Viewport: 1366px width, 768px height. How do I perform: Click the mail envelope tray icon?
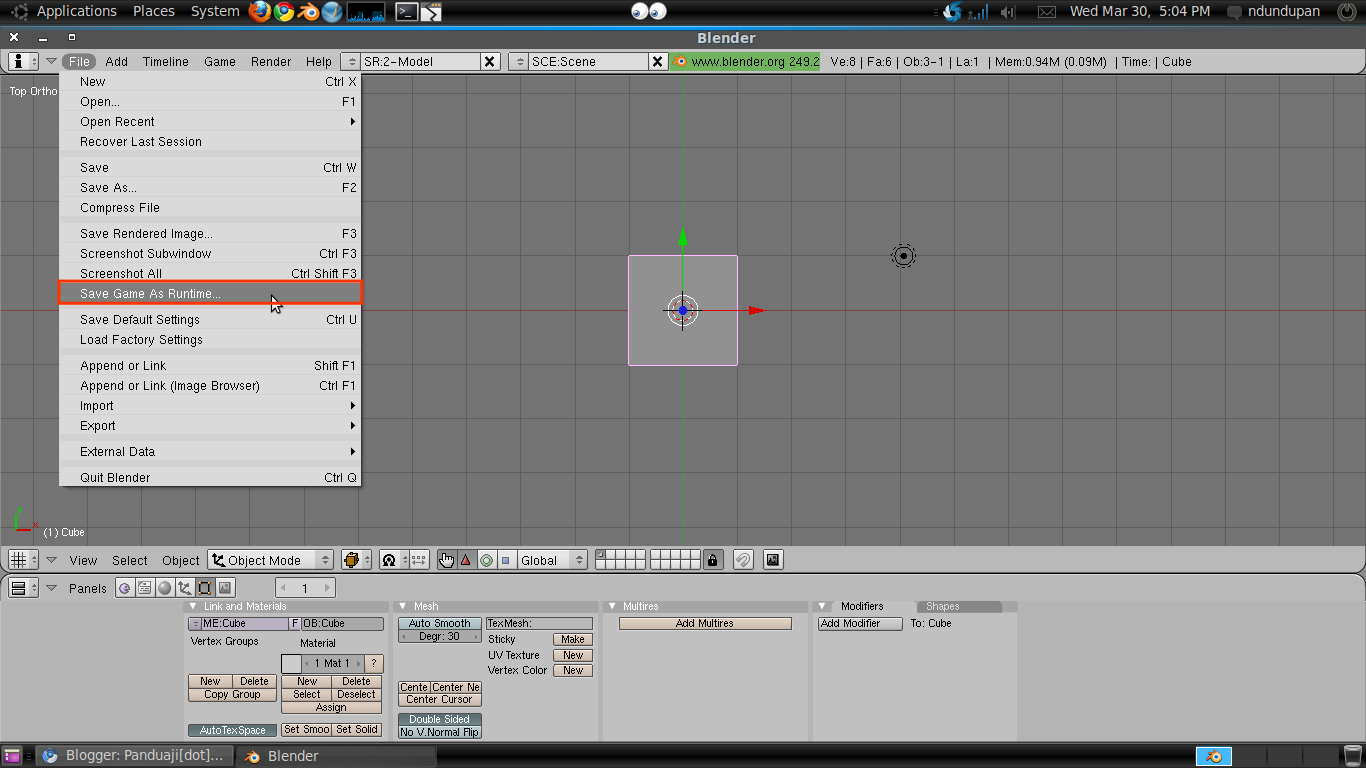tap(1046, 12)
